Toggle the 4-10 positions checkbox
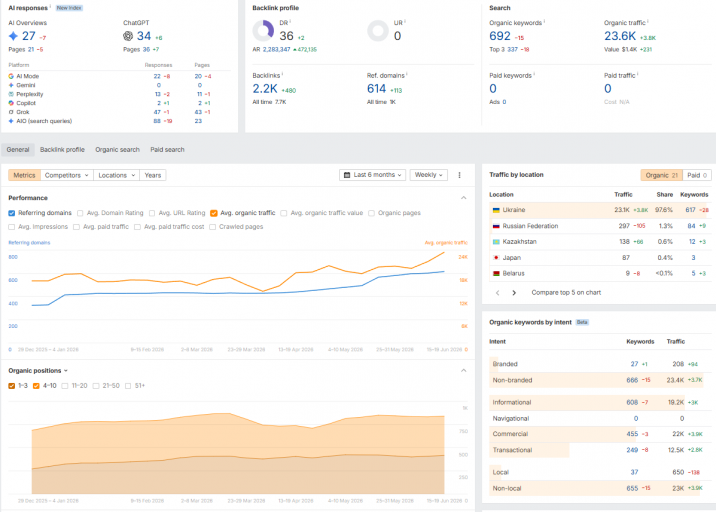716x512 pixels. [x=36, y=386]
